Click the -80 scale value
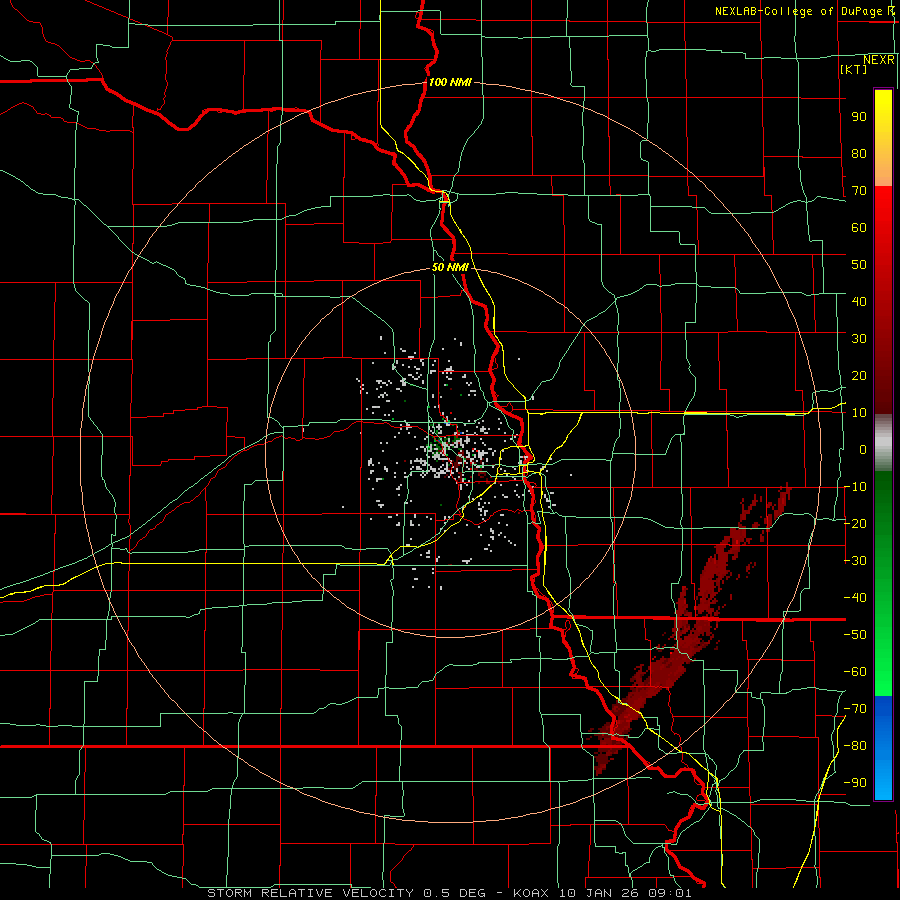 [855, 746]
